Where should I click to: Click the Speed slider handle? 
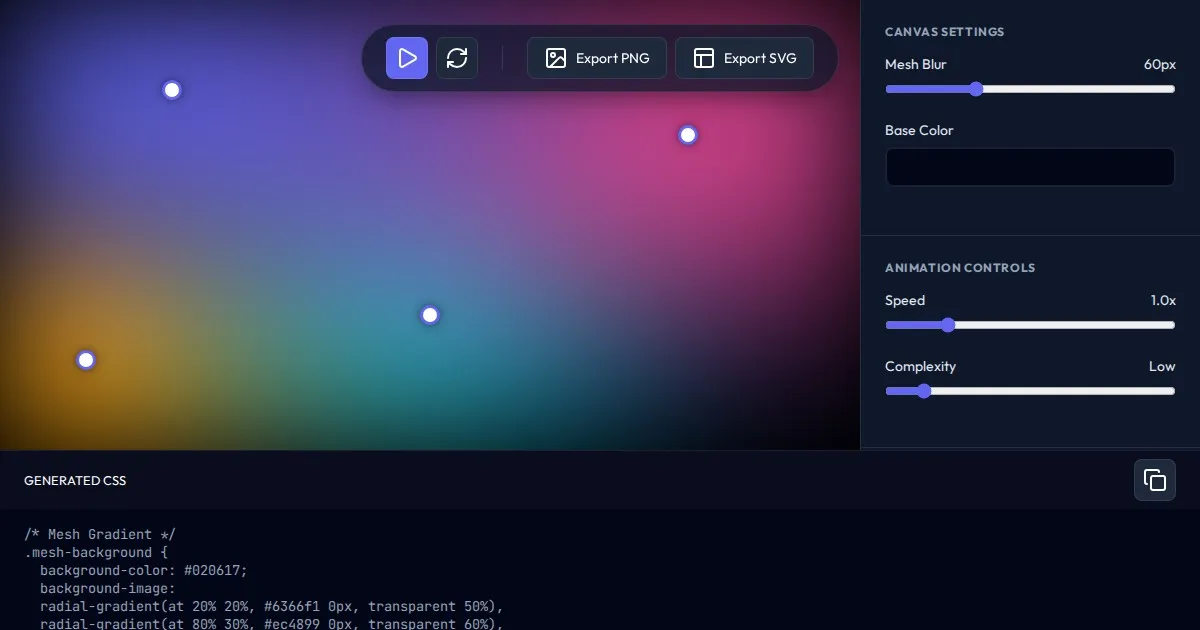click(x=948, y=325)
